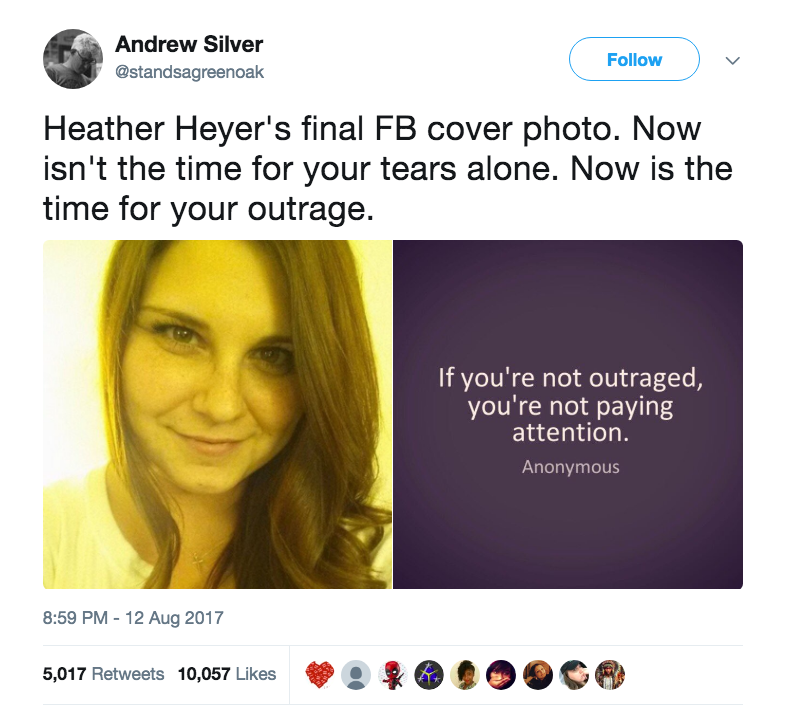Open the curly-haired person liker avatar
The width and height of the screenshot is (786, 708).
(x=465, y=674)
